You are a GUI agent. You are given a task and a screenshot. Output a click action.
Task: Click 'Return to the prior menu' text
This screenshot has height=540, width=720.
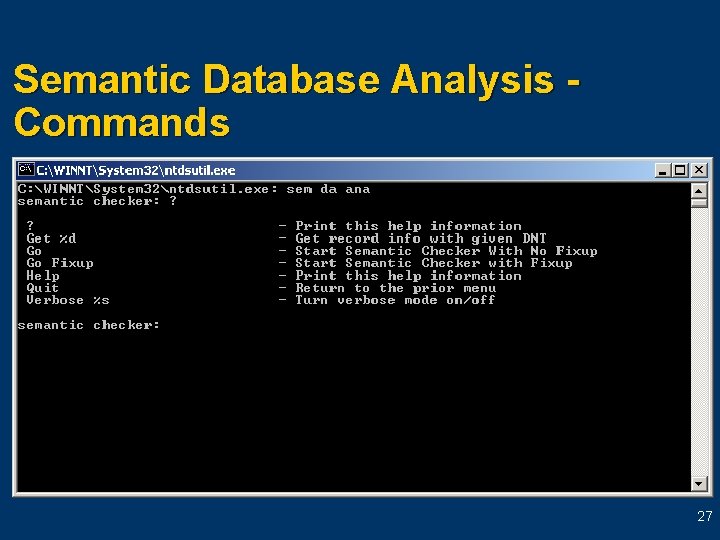[x=396, y=288]
